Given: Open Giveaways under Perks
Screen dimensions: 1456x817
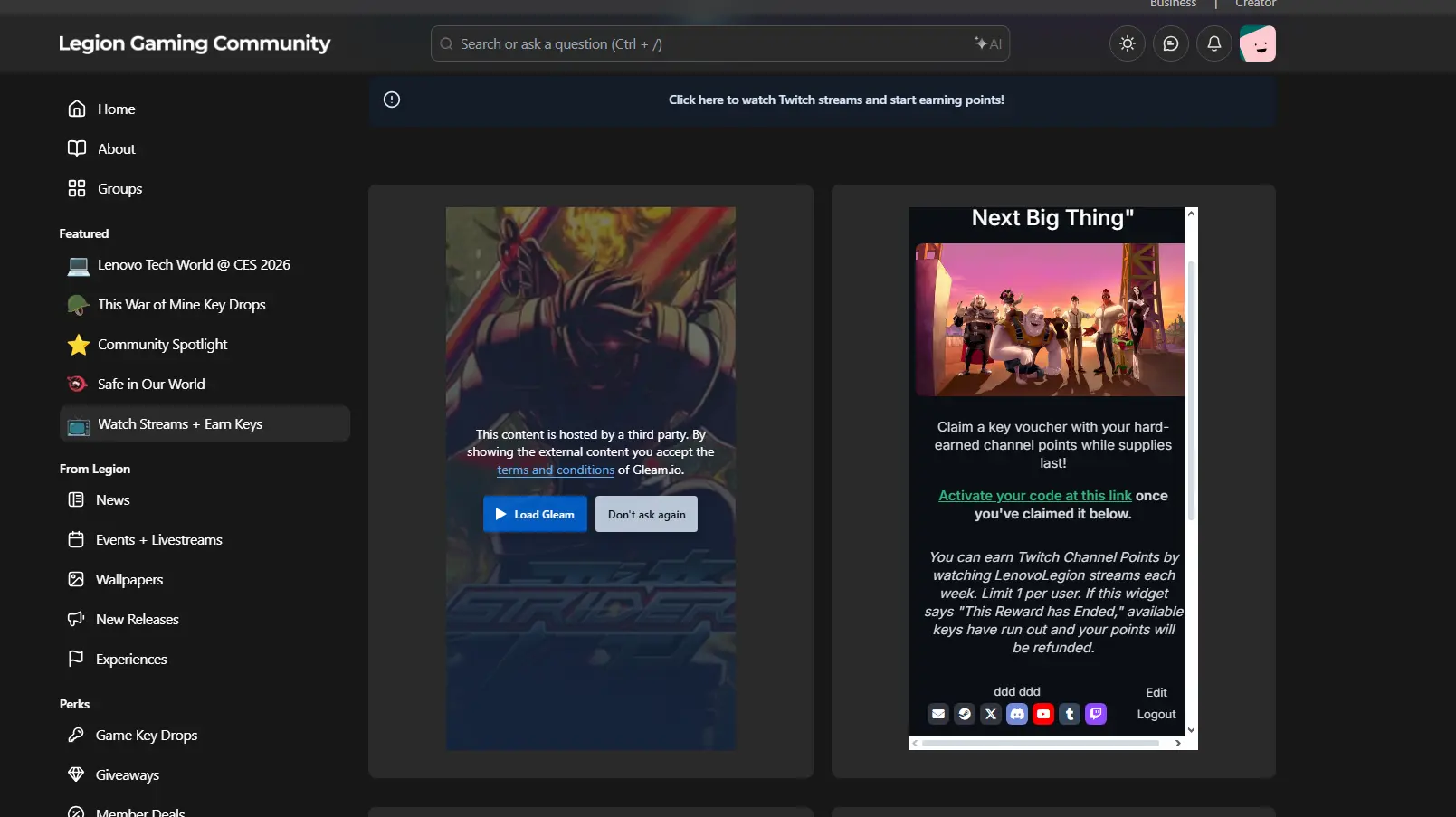Looking at the screenshot, I should click(205, 774).
